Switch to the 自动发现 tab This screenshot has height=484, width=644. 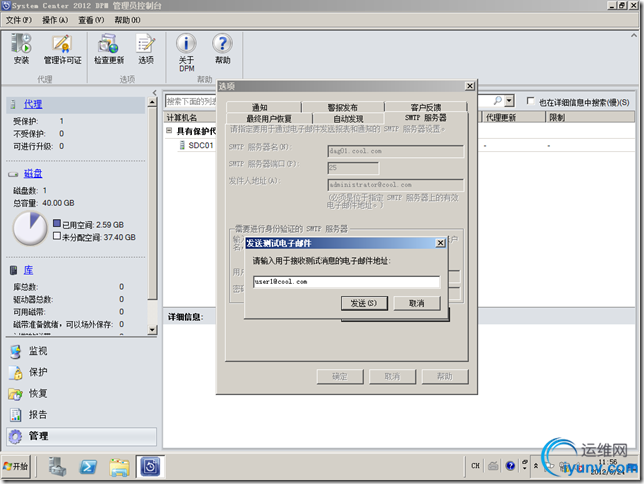point(348,119)
